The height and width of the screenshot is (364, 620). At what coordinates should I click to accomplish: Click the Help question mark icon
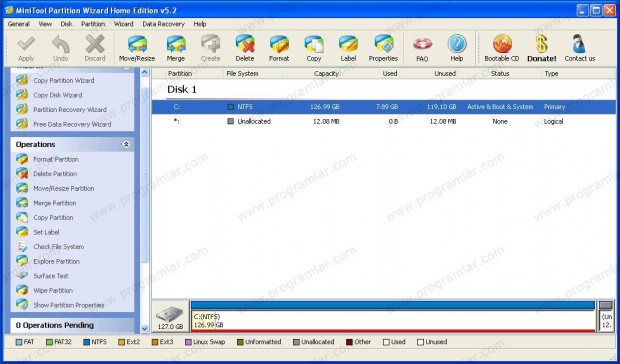pyautogui.click(x=457, y=43)
